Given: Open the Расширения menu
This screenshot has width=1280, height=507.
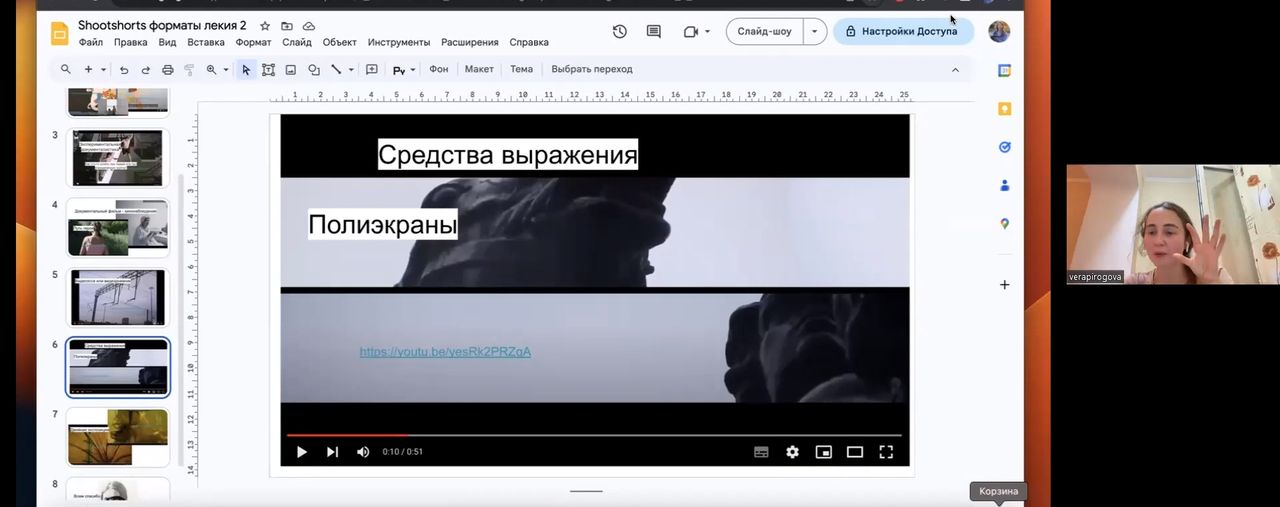Looking at the screenshot, I should pyautogui.click(x=470, y=42).
